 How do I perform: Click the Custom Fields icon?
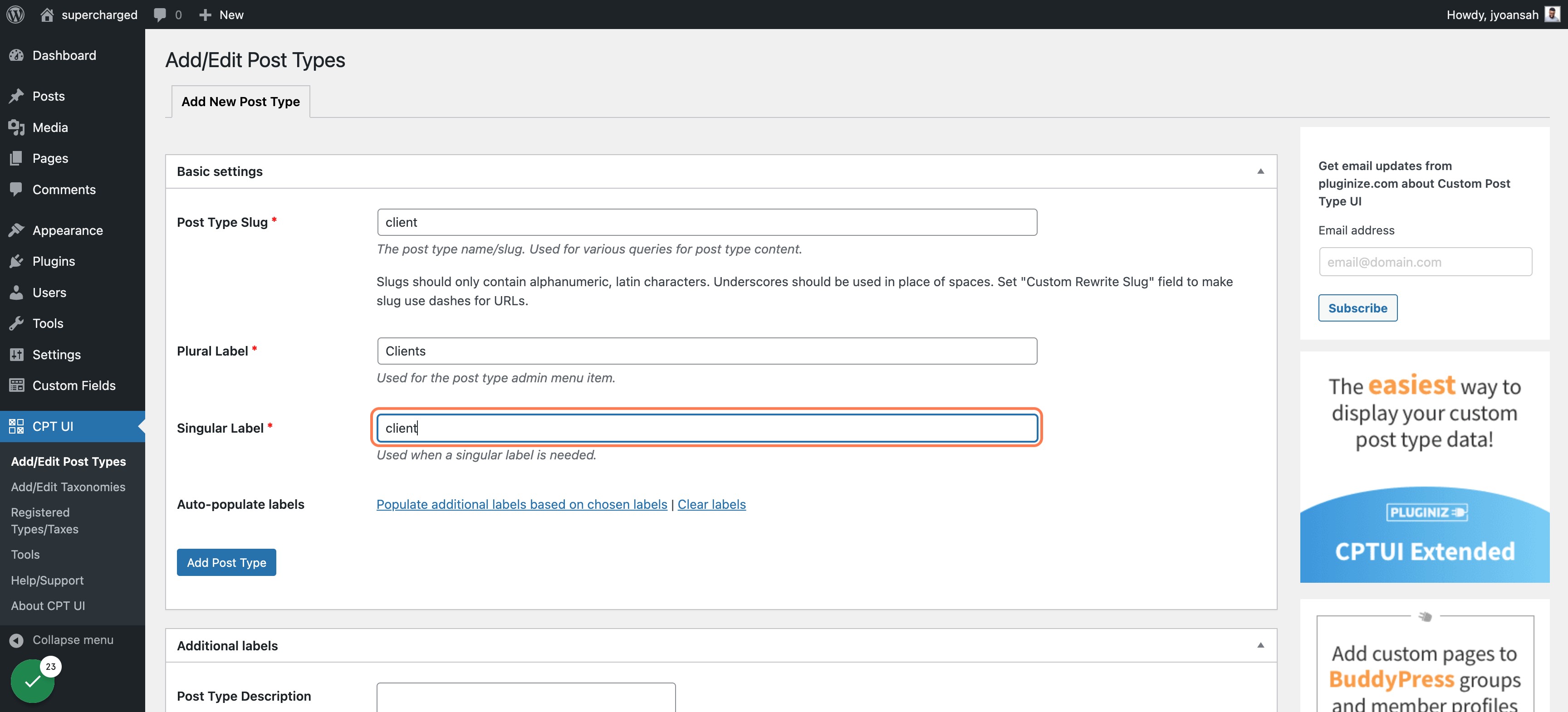pos(16,385)
